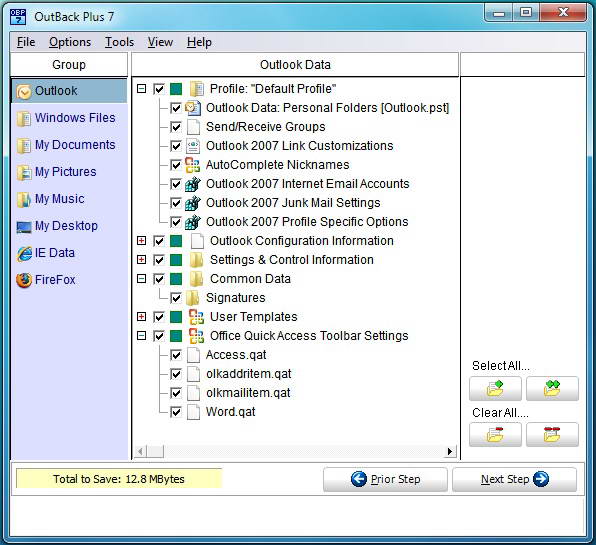Select the FireFox group icon

[x=24, y=280]
